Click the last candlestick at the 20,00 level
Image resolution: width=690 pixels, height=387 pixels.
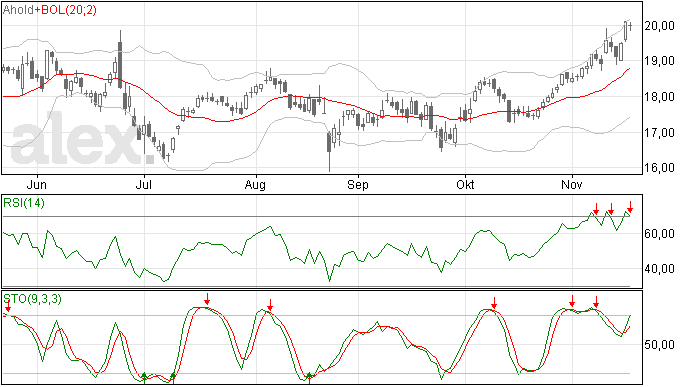pyautogui.click(x=630, y=26)
